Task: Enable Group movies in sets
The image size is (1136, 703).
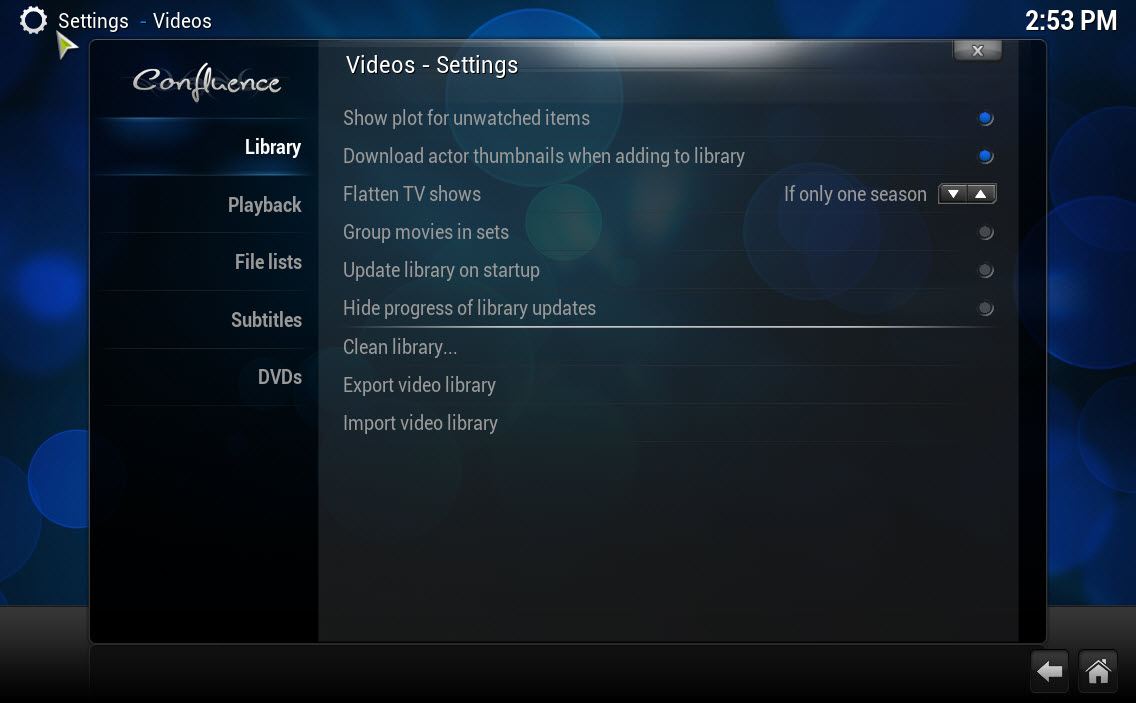Action: 985,232
